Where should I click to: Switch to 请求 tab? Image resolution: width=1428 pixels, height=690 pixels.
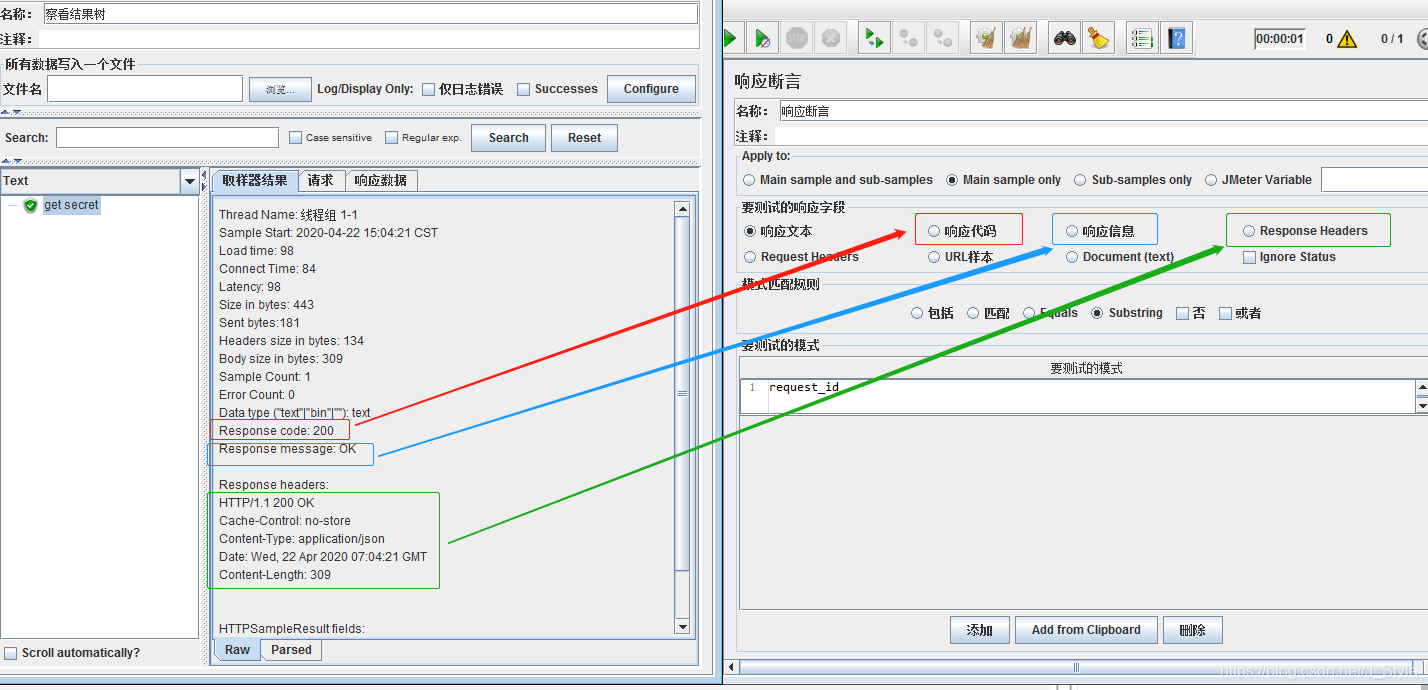[x=321, y=180]
